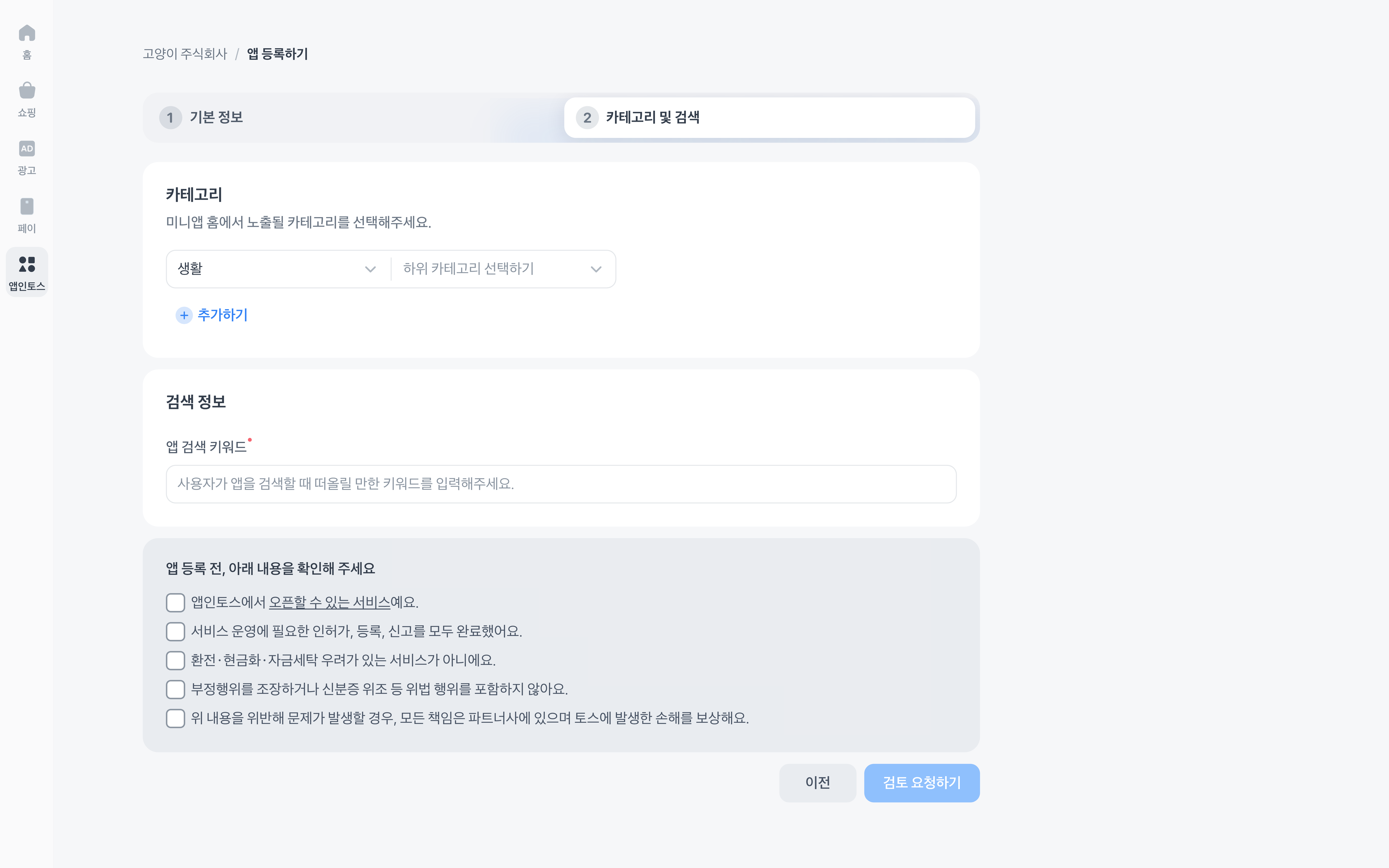Open the Shopping (쇼핑) bag icon

click(27, 91)
